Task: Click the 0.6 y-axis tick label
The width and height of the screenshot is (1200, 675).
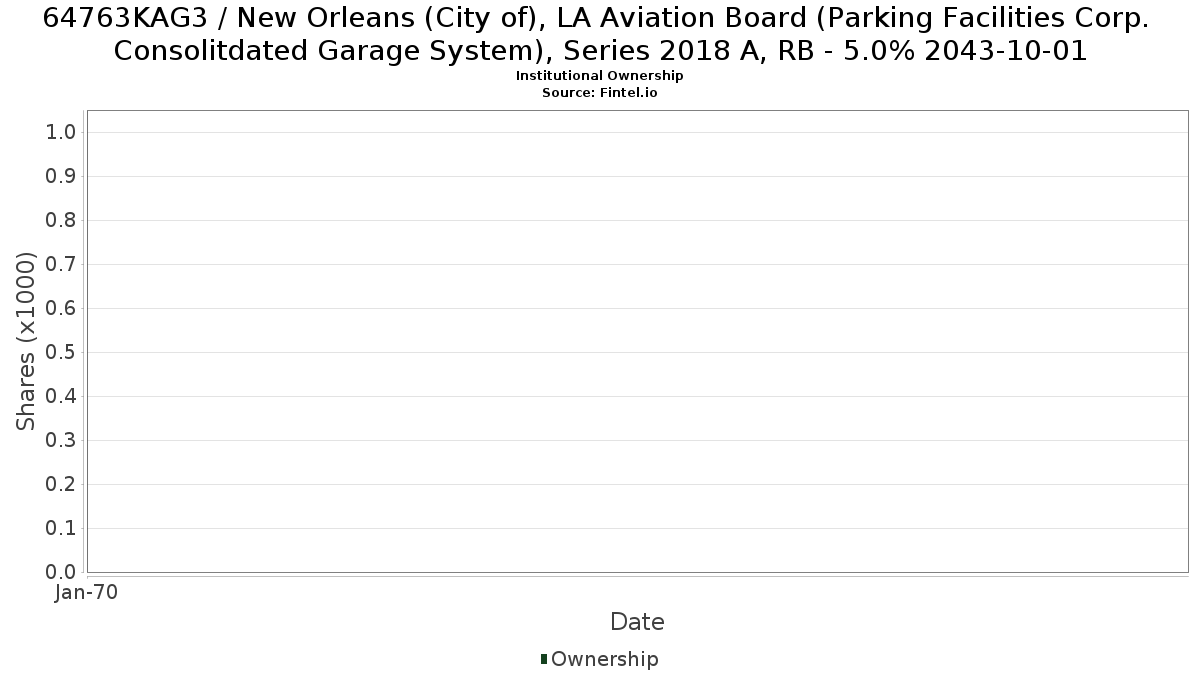Action: point(62,308)
